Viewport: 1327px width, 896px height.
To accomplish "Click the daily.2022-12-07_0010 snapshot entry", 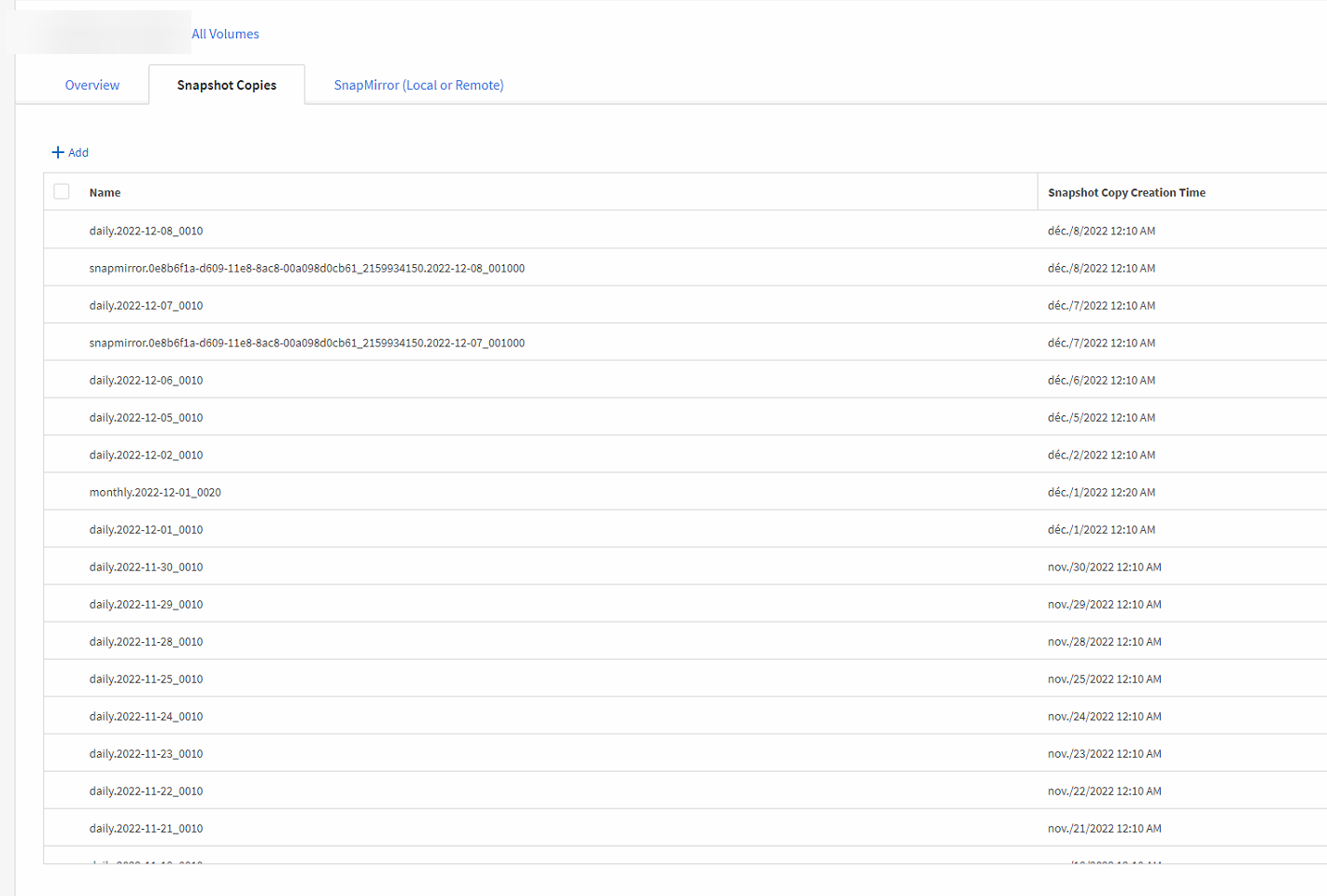I will pyautogui.click(x=146, y=305).
